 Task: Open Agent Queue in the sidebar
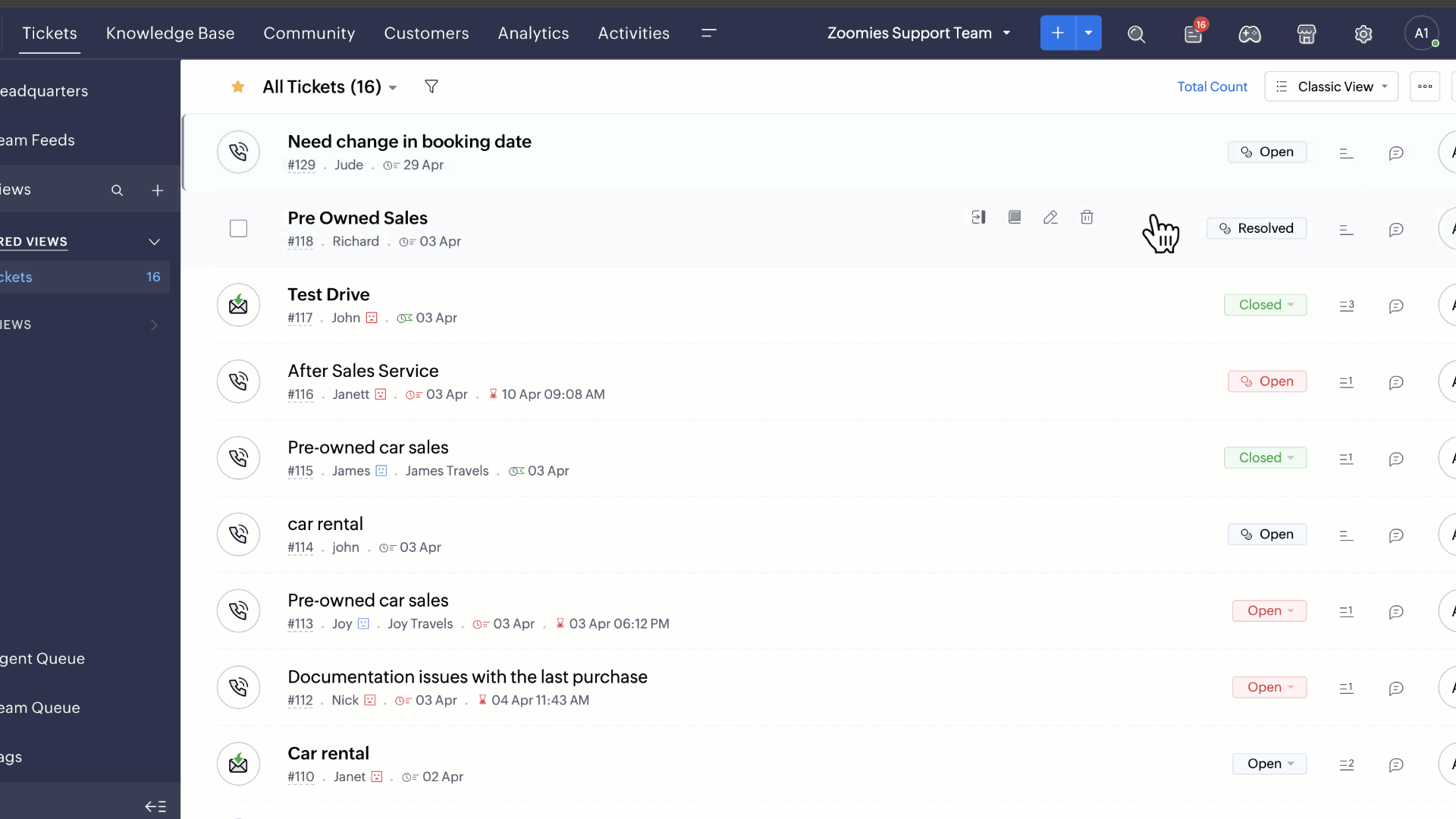pyautogui.click(x=42, y=659)
